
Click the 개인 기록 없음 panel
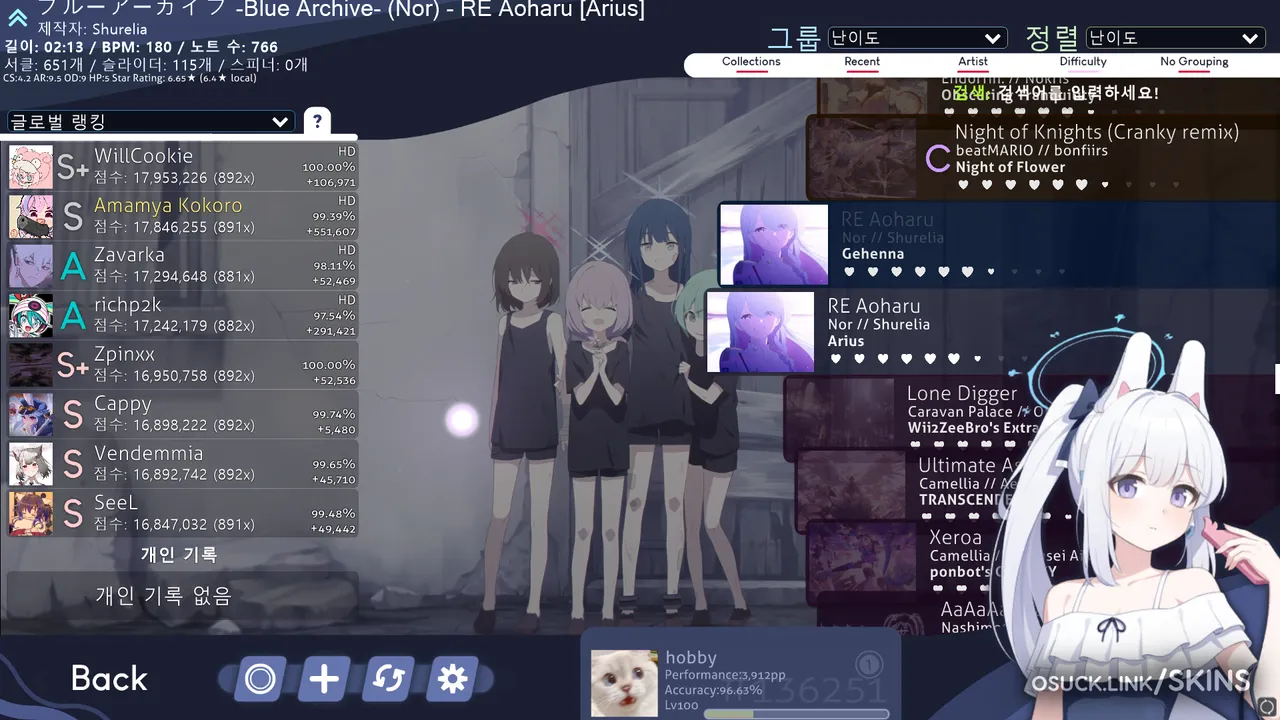182,597
